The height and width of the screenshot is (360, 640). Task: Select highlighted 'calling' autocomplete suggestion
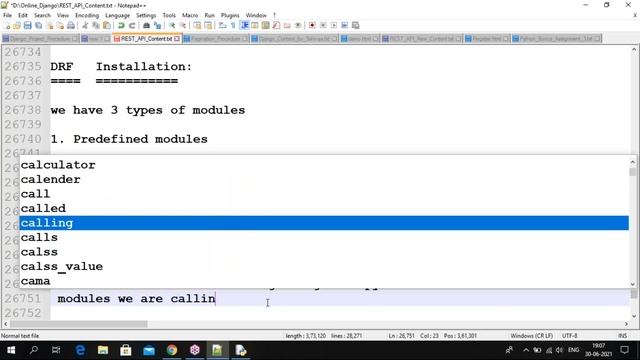click(324, 223)
